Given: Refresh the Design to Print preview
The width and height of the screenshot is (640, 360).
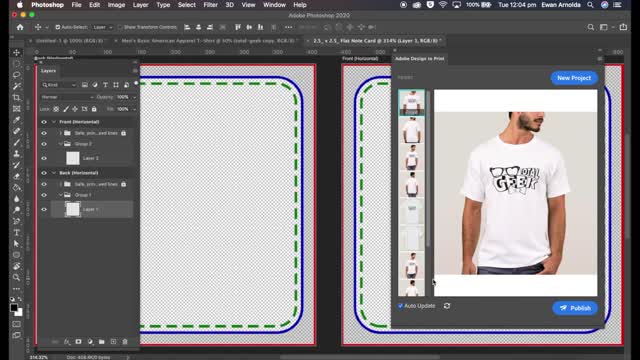Looking at the screenshot, I should [x=447, y=306].
